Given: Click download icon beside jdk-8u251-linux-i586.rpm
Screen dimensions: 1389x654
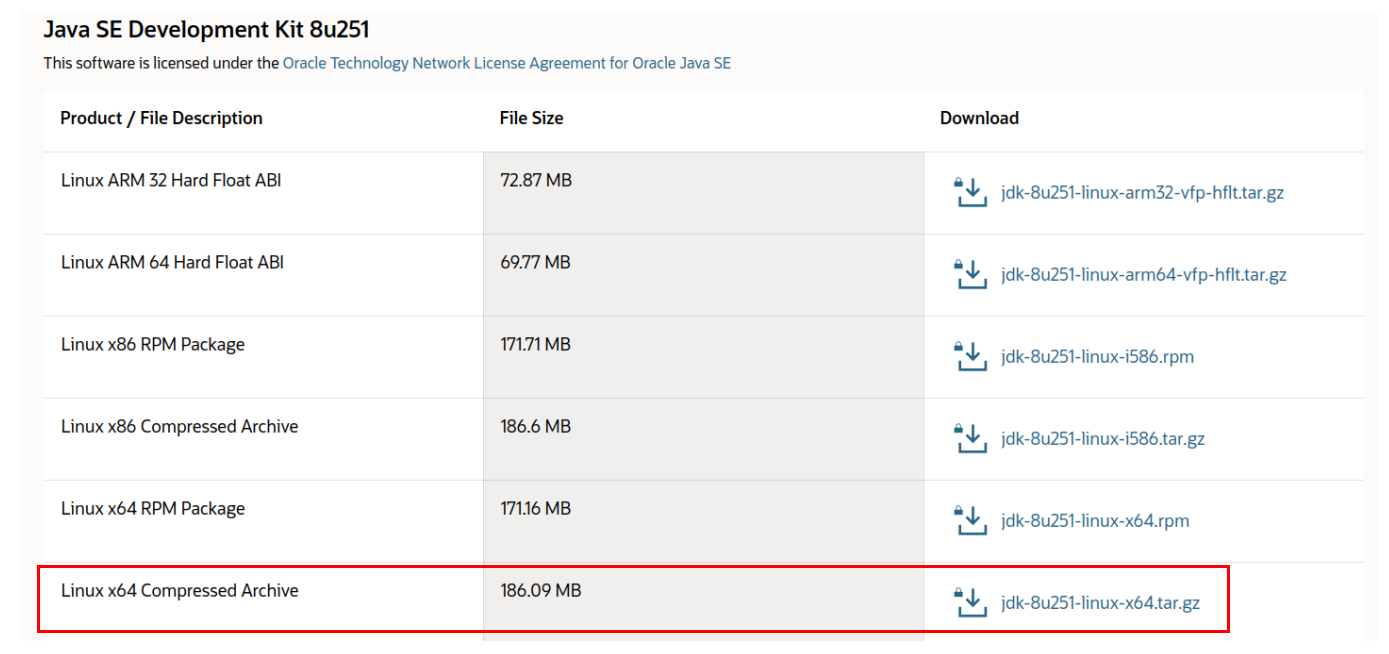Looking at the screenshot, I should [x=970, y=356].
